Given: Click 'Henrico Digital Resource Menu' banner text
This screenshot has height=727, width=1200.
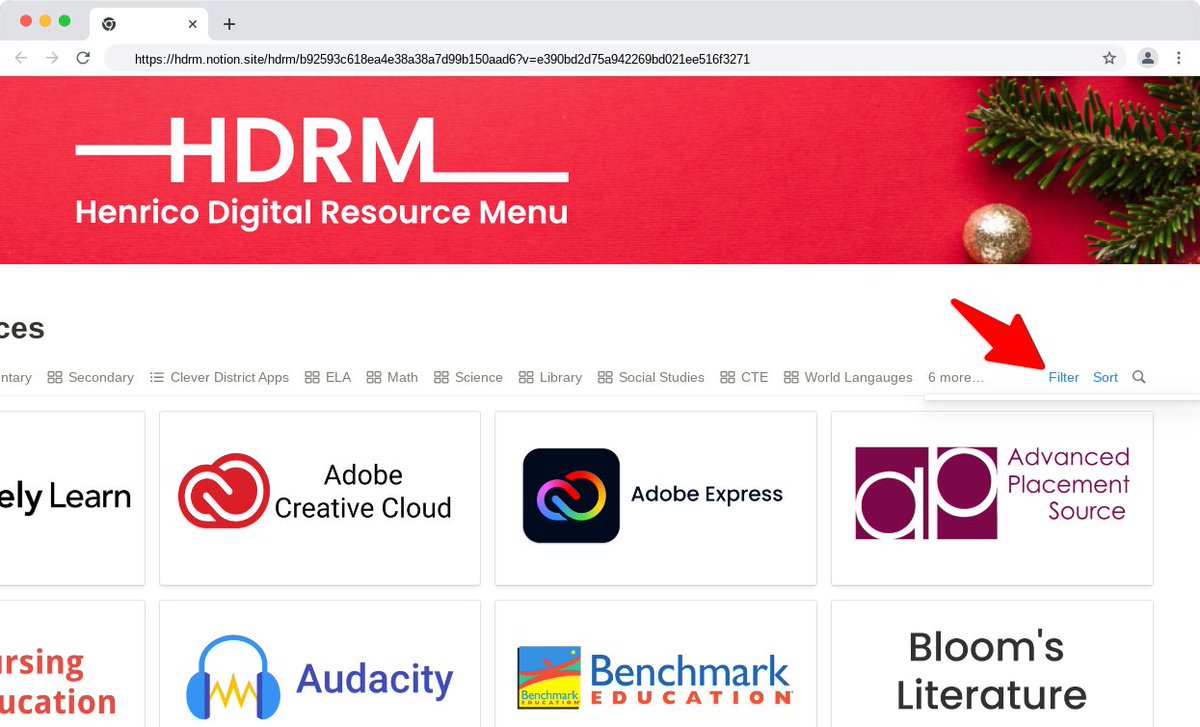Looking at the screenshot, I should tap(322, 212).
